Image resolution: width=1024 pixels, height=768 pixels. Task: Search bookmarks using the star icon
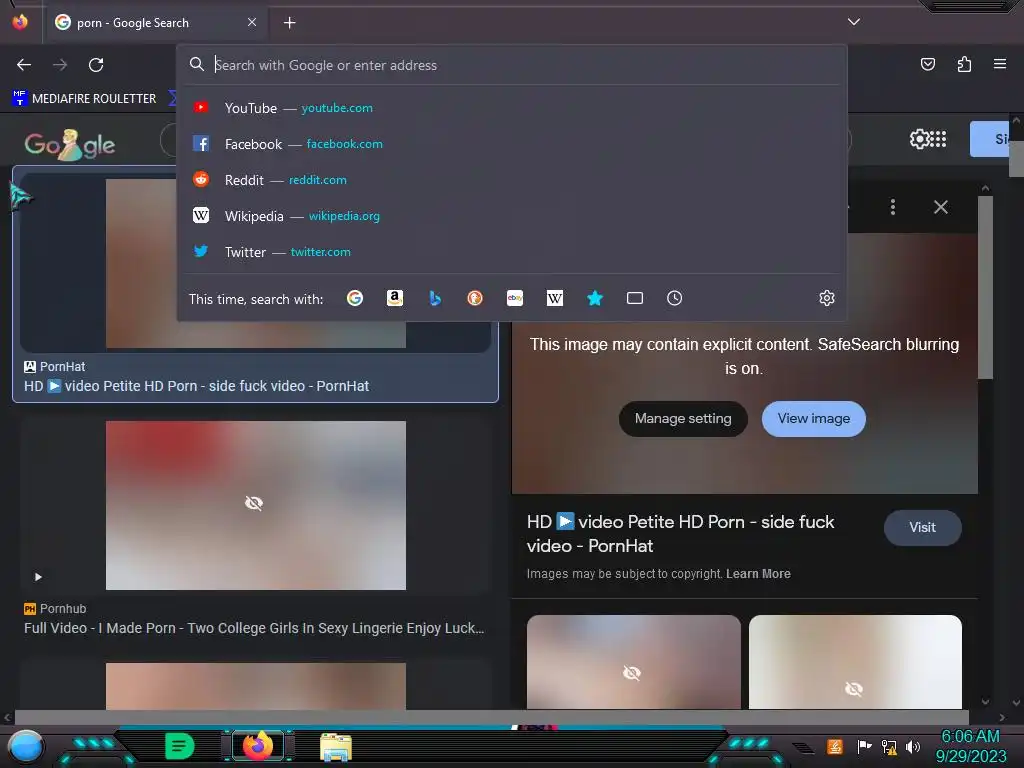595,298
